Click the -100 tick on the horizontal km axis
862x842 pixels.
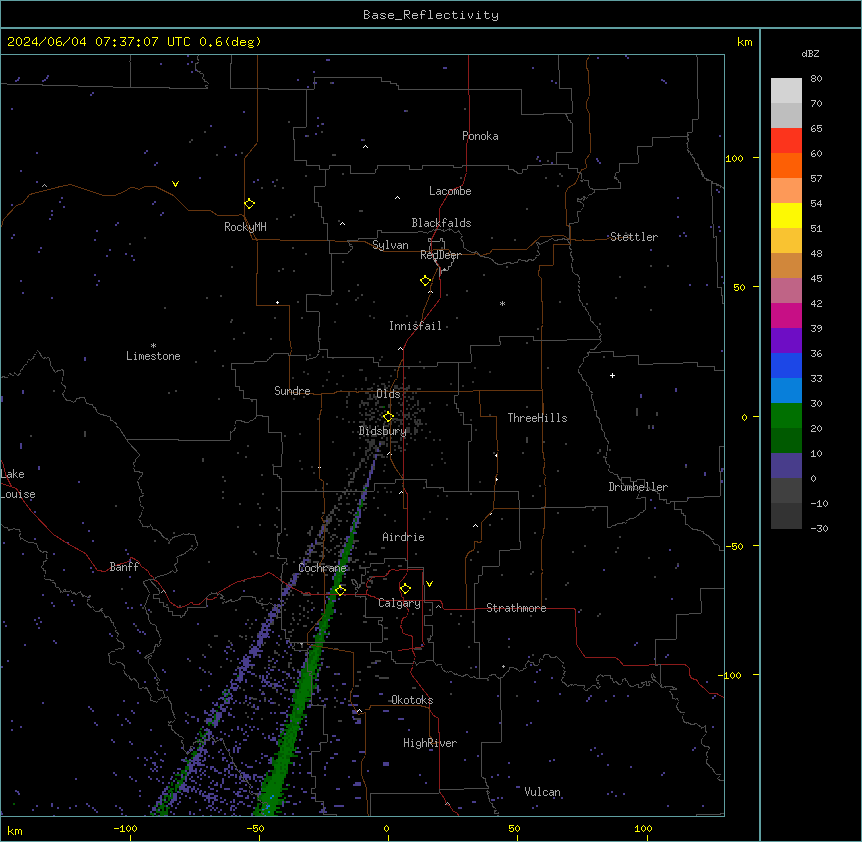tap(125, 828)
